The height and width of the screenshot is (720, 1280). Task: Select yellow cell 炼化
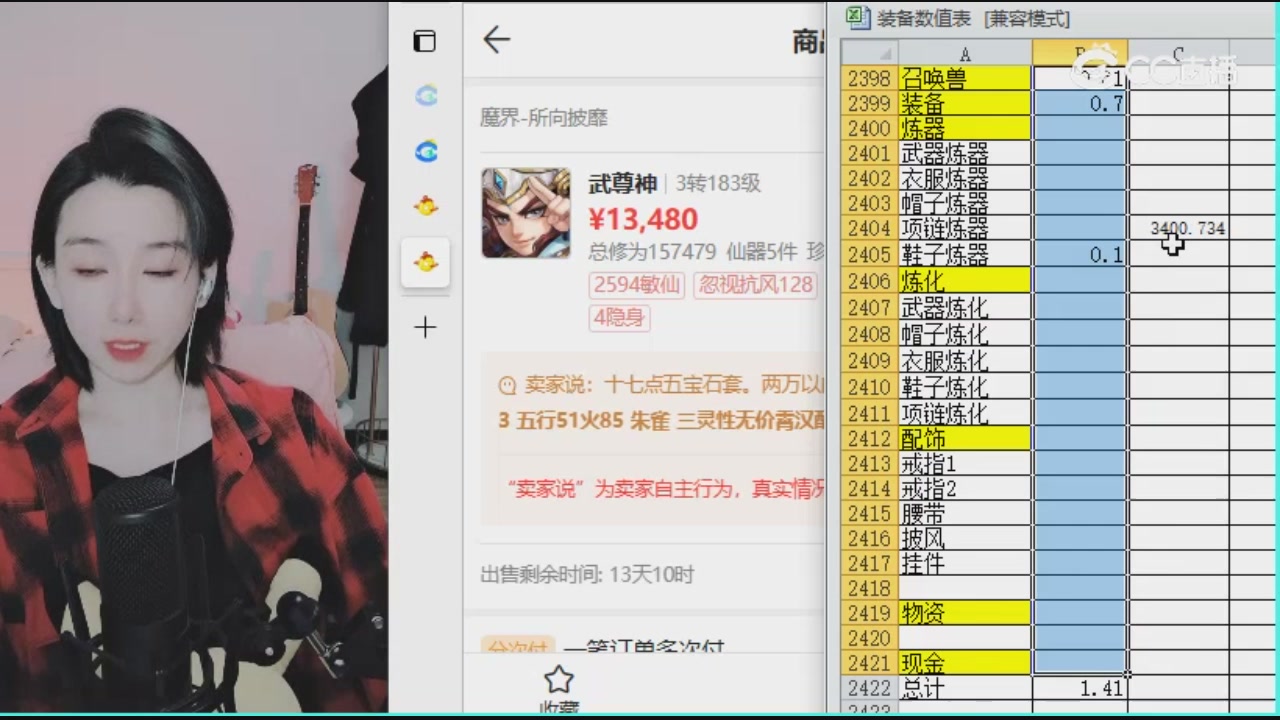click(x=965, y=281)
